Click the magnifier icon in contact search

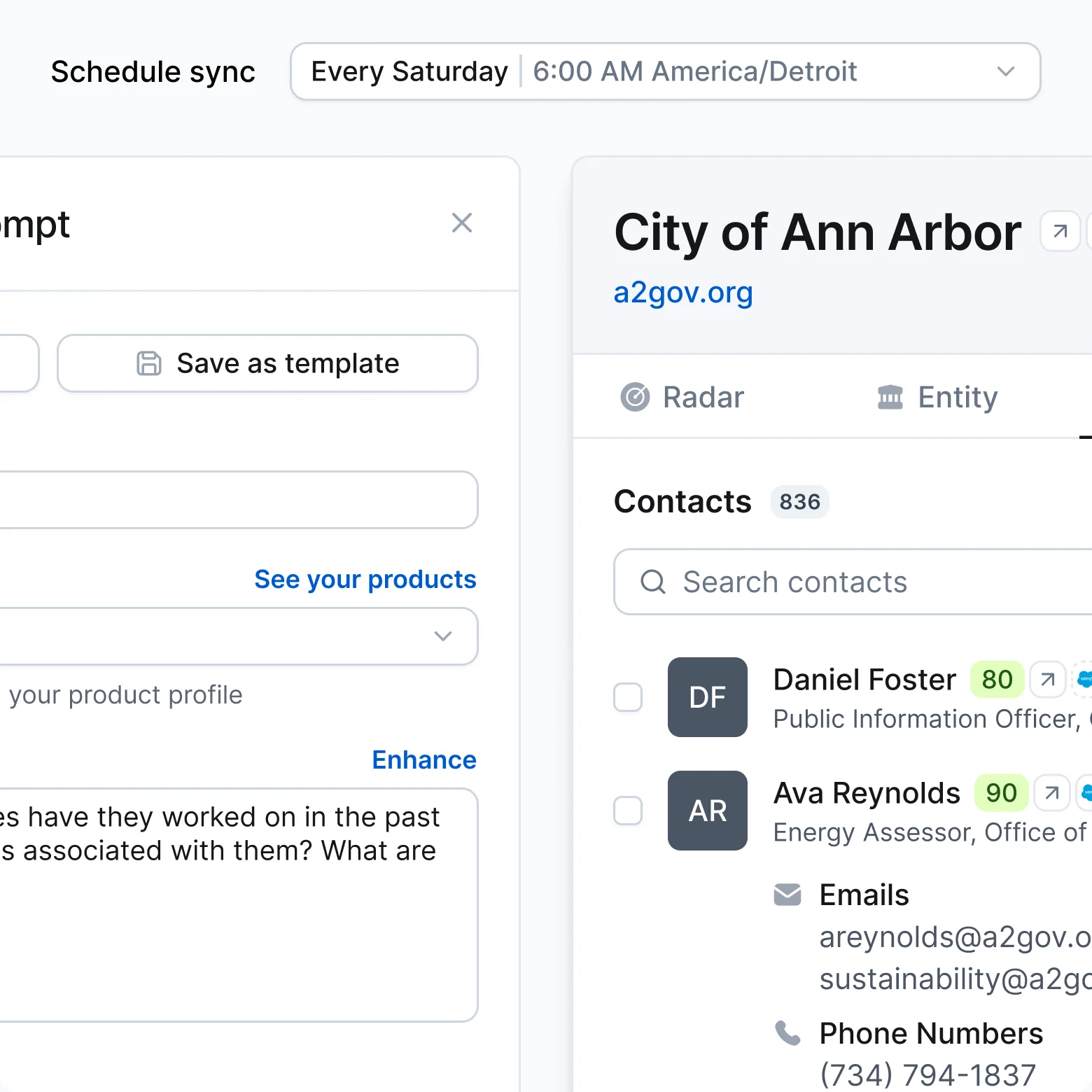(x=653, y=582)
